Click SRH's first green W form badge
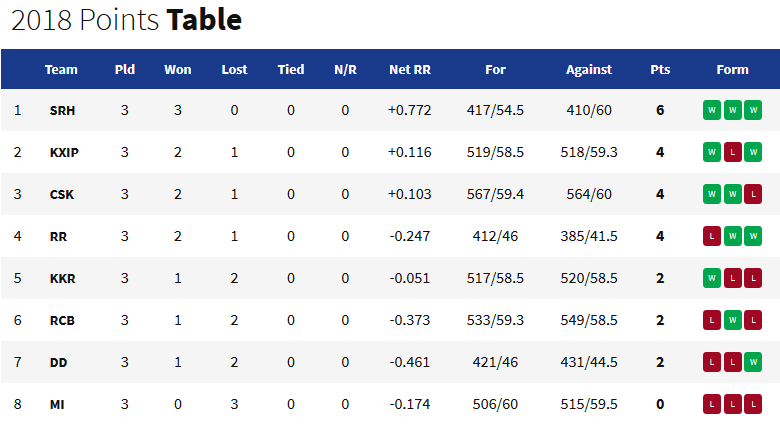The image size is (780, 434). [712, 110]
